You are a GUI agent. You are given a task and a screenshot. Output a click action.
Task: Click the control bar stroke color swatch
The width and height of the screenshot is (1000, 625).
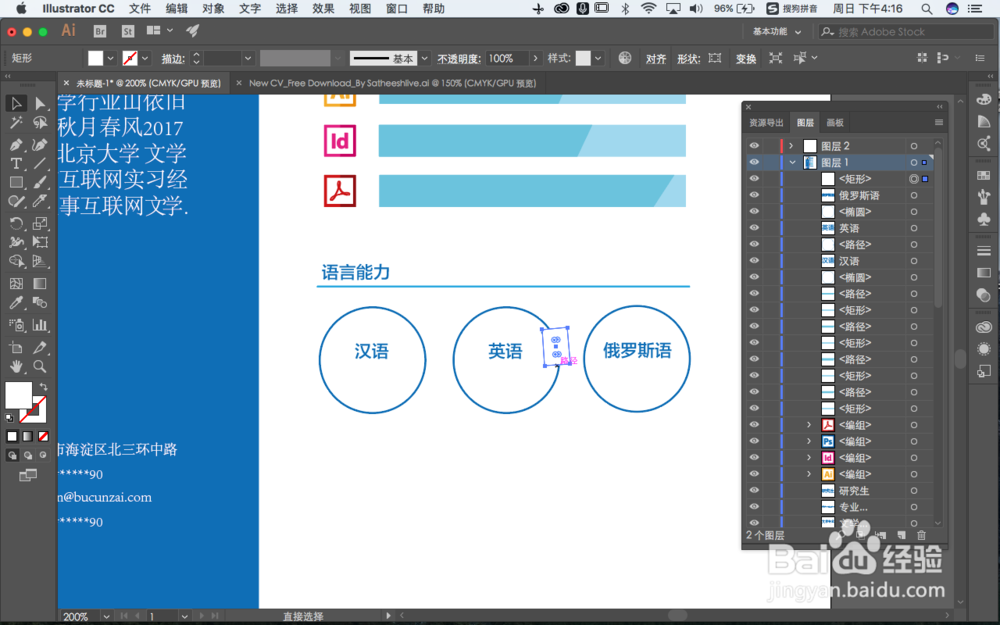coord(130,58)
